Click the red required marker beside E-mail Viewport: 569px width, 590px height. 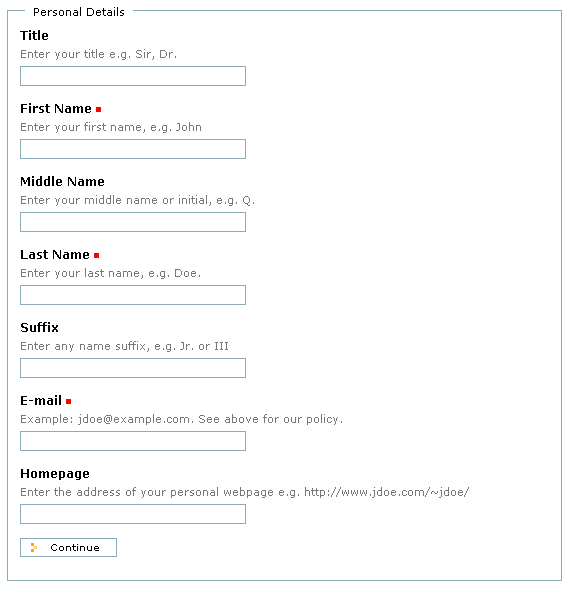coord(68,401)
